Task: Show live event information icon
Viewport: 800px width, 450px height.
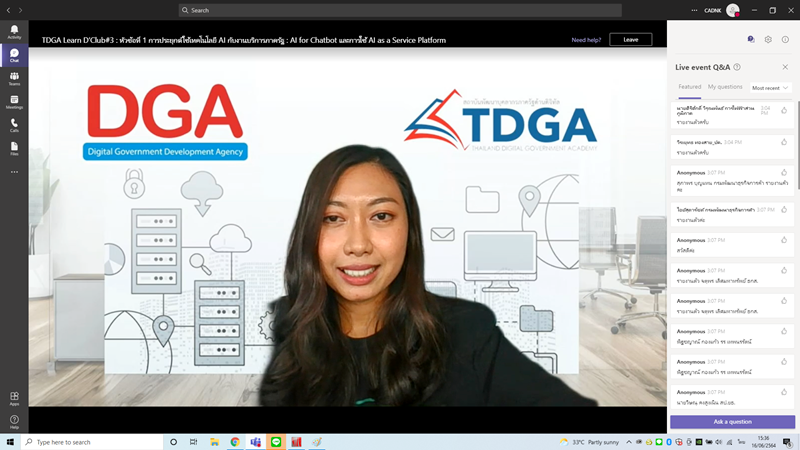Action: (x=785, y=39)
